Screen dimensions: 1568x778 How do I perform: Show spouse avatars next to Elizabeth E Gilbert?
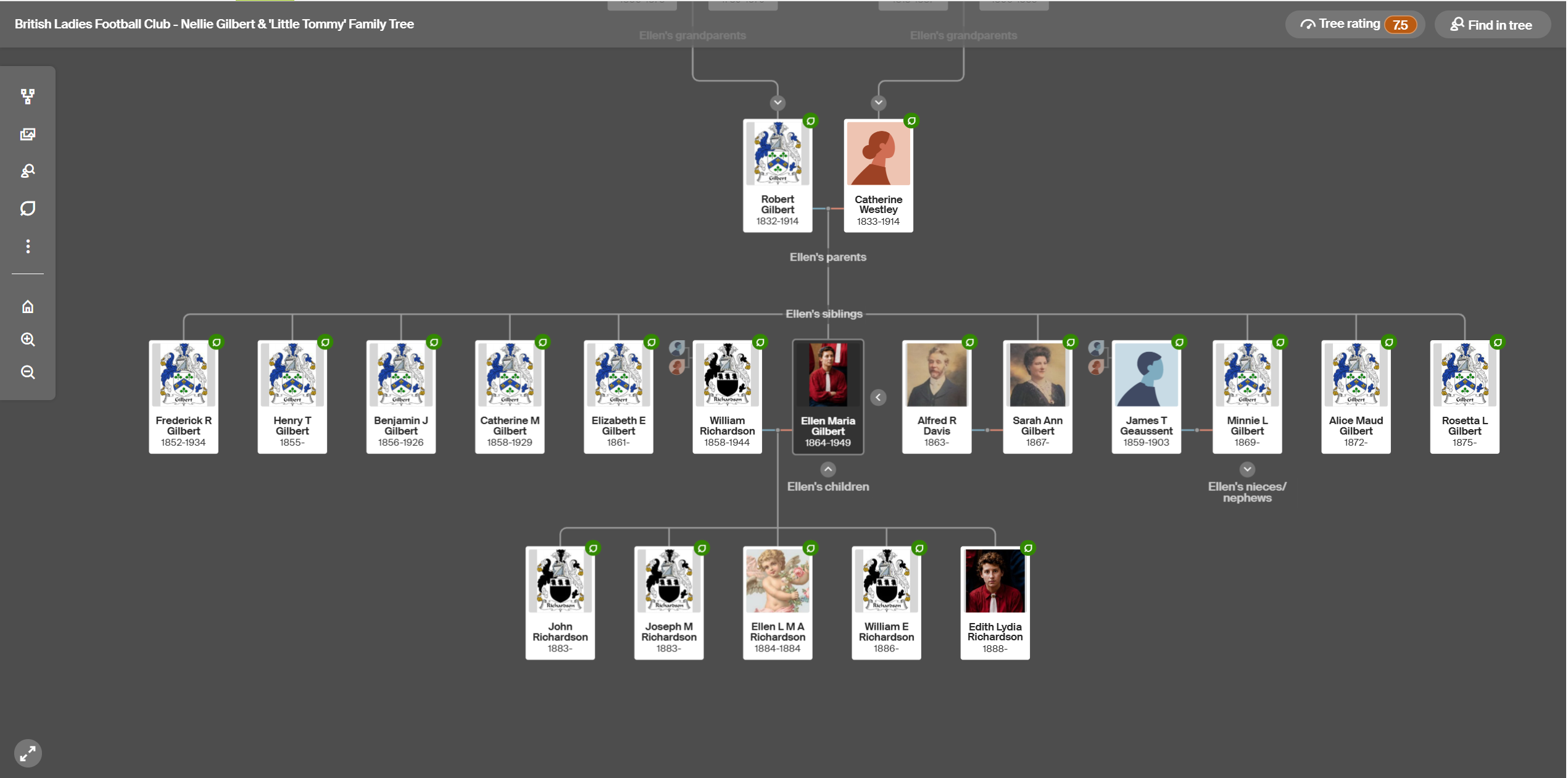(677, 358)
